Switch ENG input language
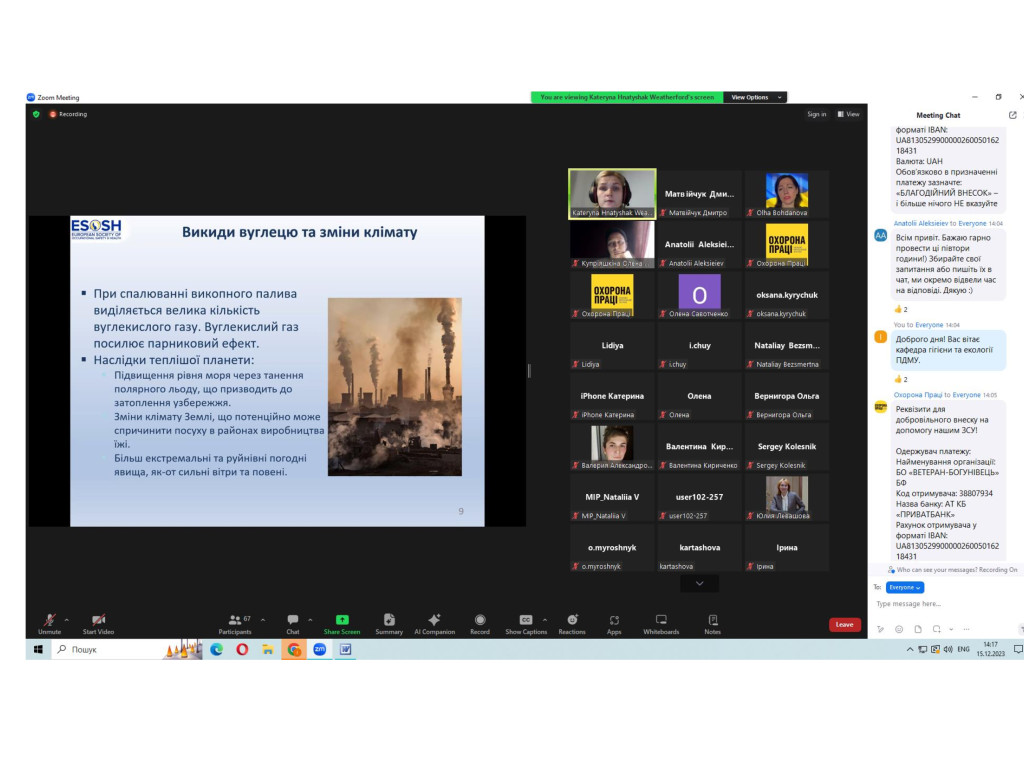 963,649
